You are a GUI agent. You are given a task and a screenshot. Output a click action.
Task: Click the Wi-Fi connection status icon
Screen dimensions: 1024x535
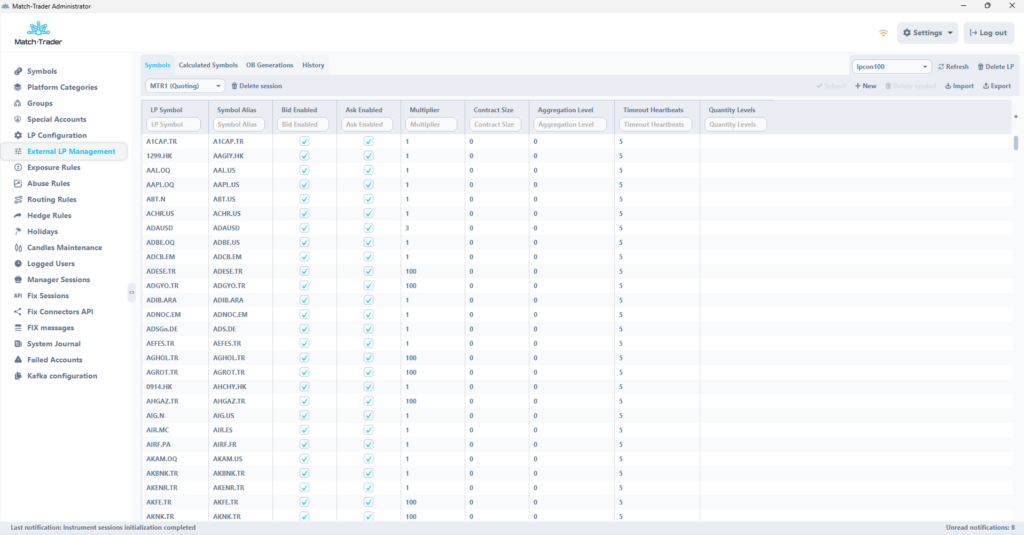(x=883, y=33)
